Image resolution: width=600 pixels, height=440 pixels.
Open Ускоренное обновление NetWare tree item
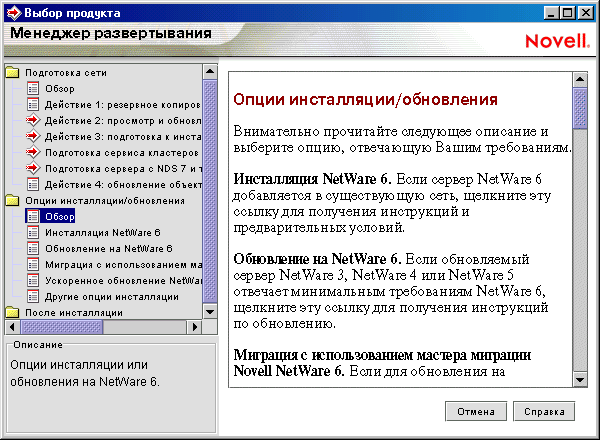click(x=123, y=281)
